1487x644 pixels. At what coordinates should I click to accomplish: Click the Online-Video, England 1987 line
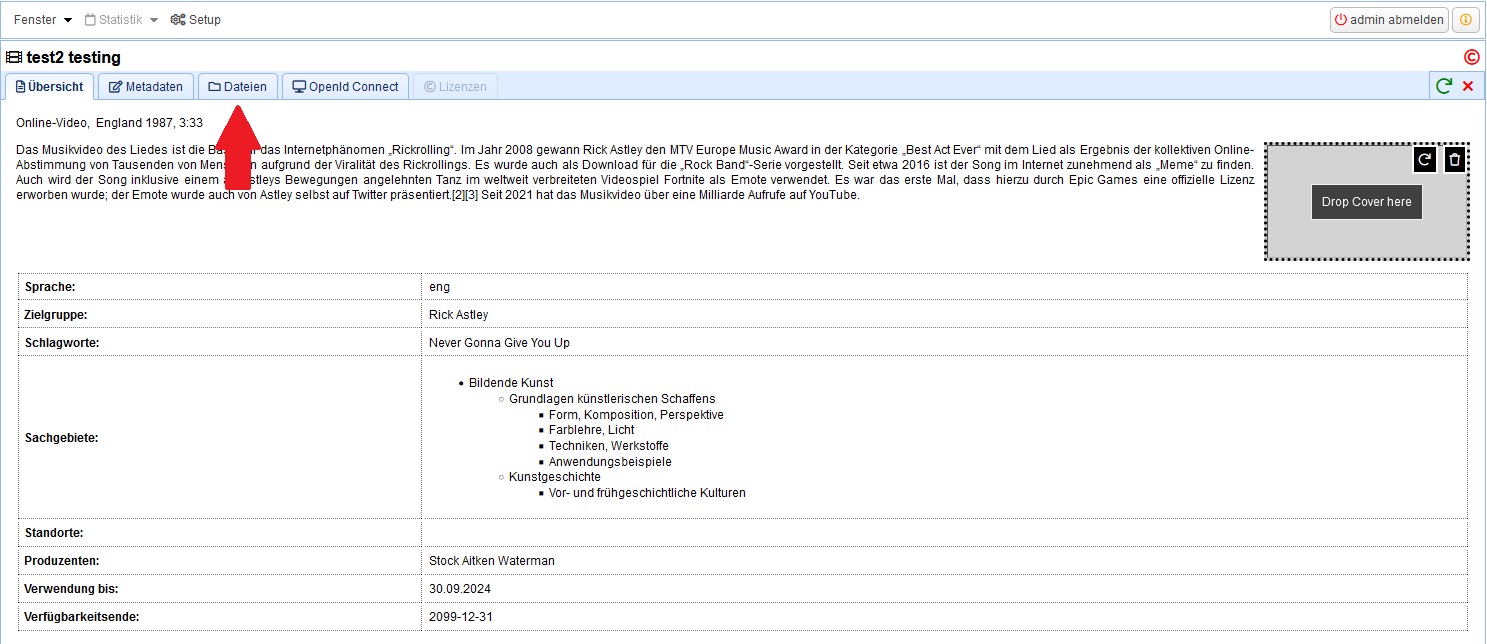click(x=110, y=123)
